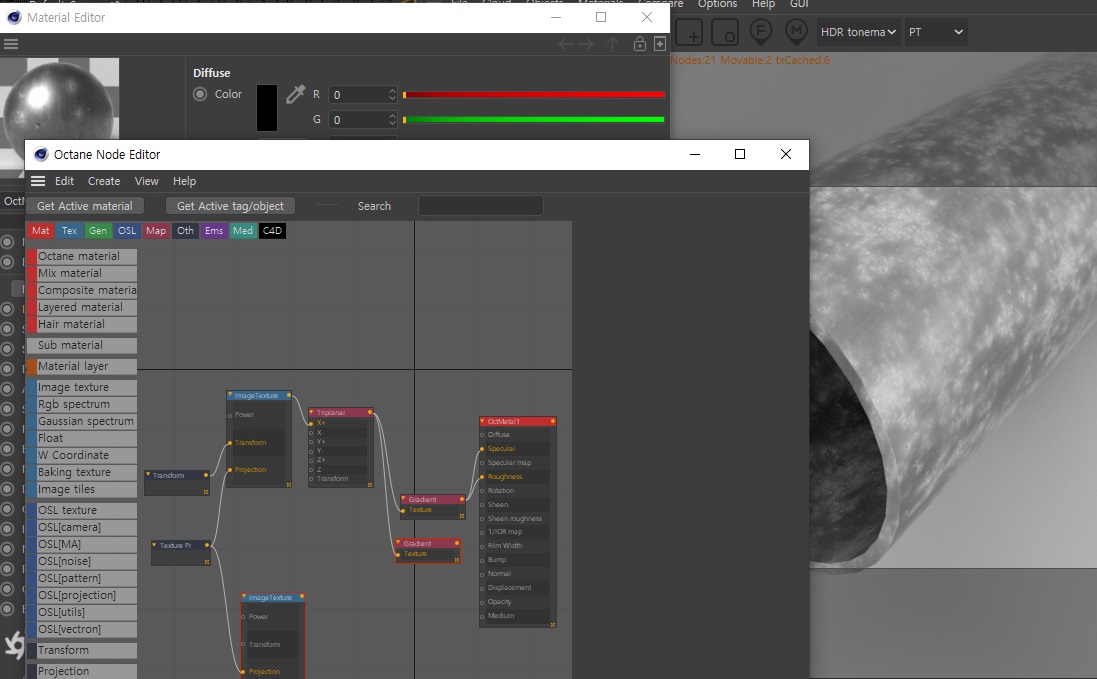The width and height of the screenshot is (1097, 679).
Task: Pick diffuse color with the eyedropper
Action: [x=295, y=94]
